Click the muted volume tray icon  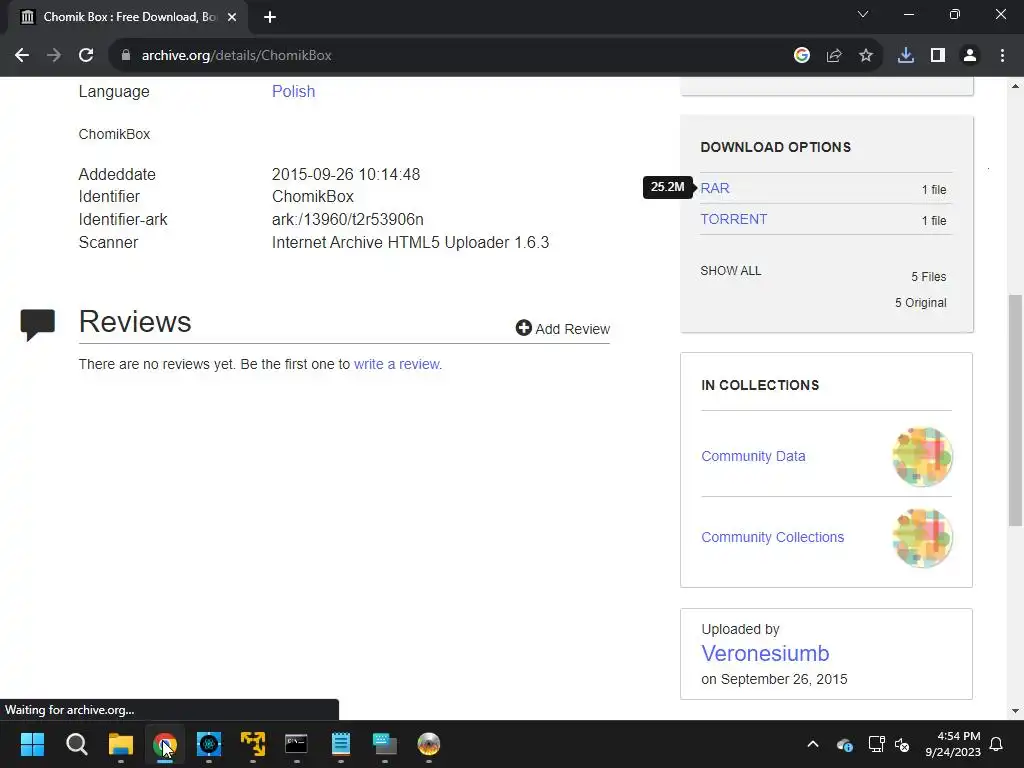coord(903,744)
